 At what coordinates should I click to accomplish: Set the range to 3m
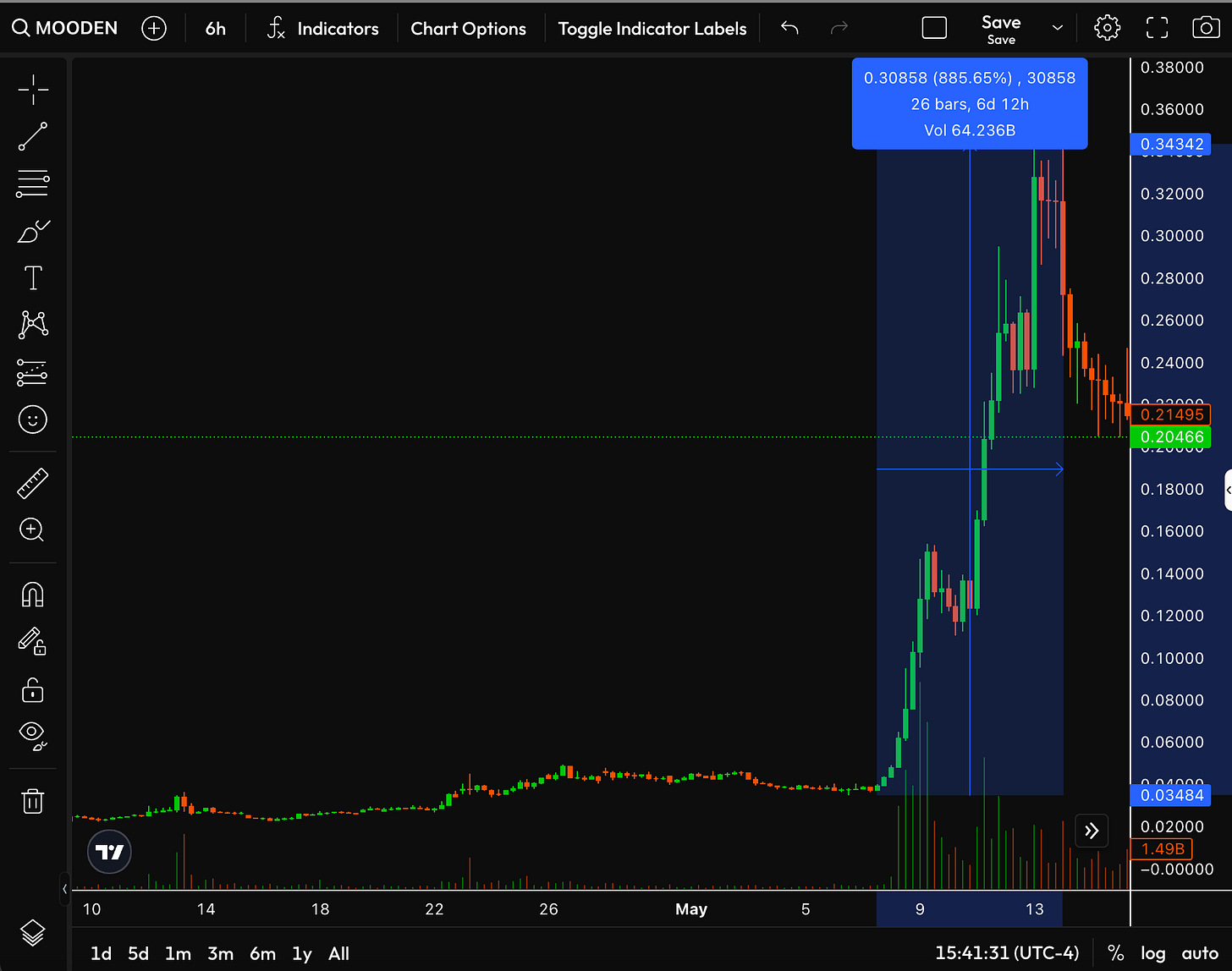click(220, 953)
